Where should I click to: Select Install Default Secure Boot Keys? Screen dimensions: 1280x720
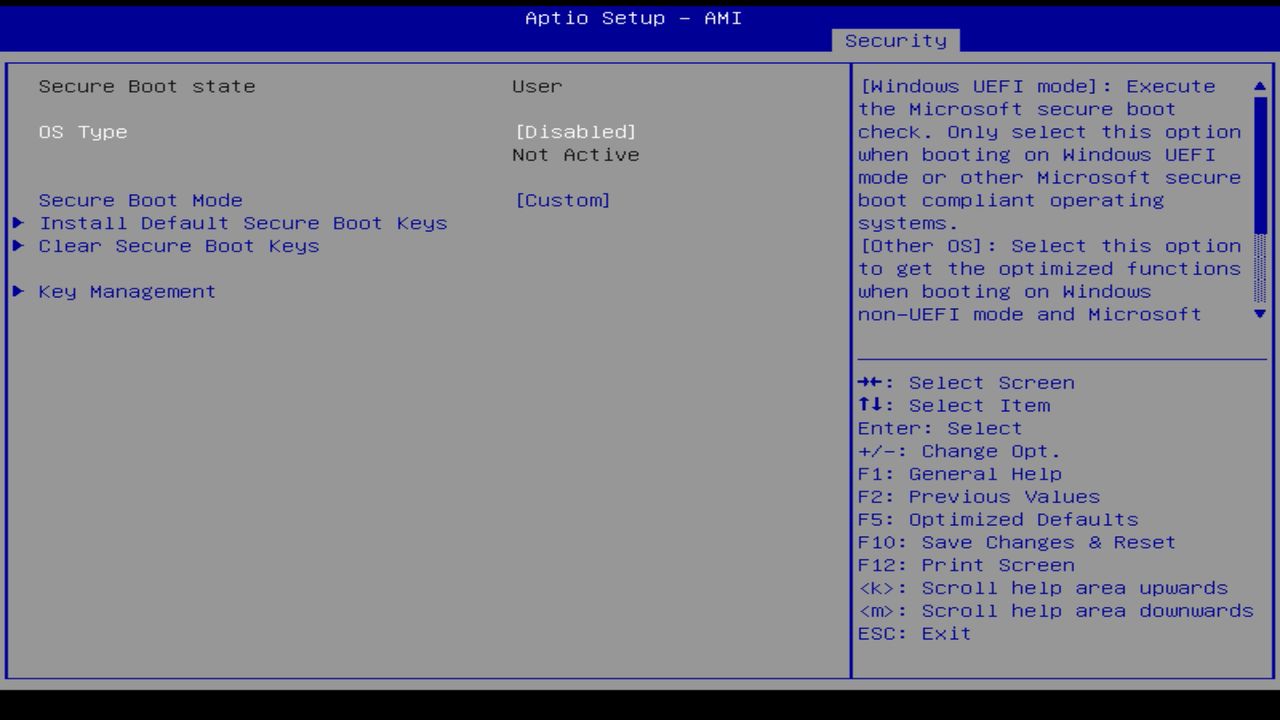242,223
